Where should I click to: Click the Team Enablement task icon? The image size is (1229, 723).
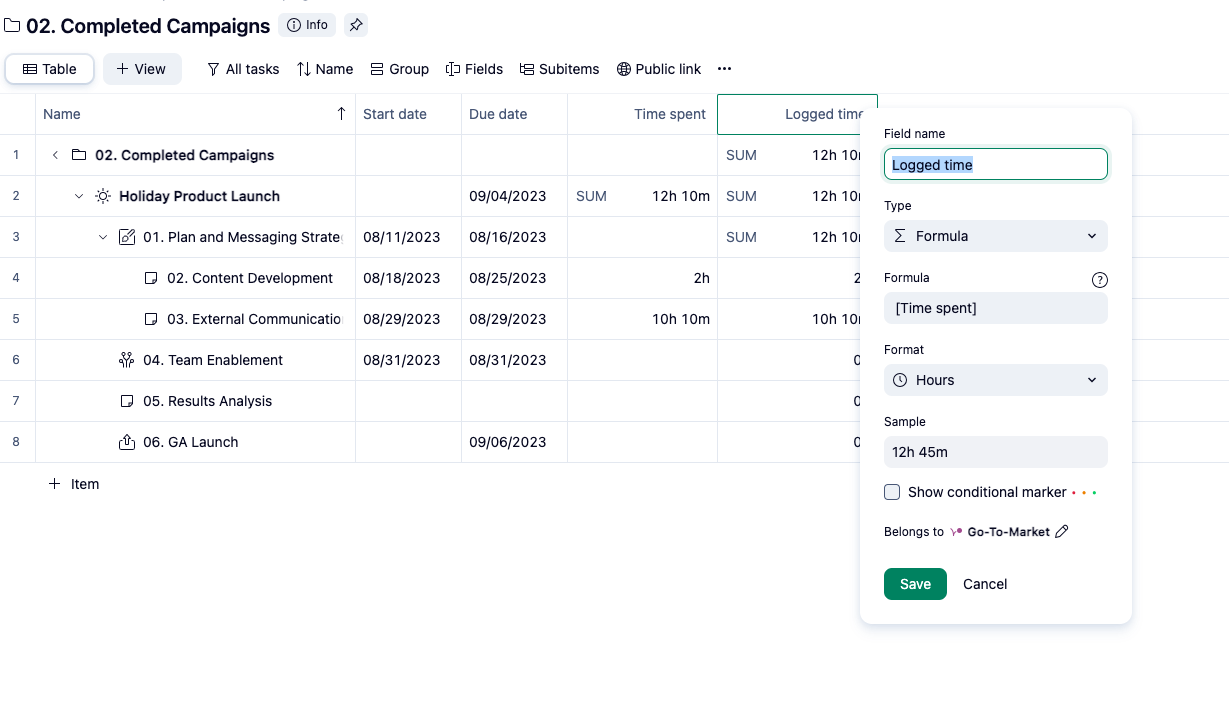click(127, 360)
